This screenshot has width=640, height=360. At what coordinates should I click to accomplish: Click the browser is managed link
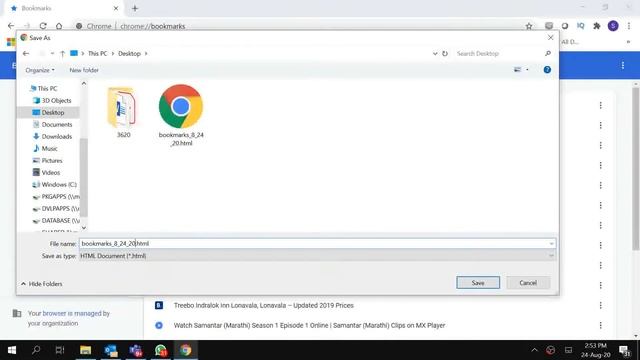point(72,313)
